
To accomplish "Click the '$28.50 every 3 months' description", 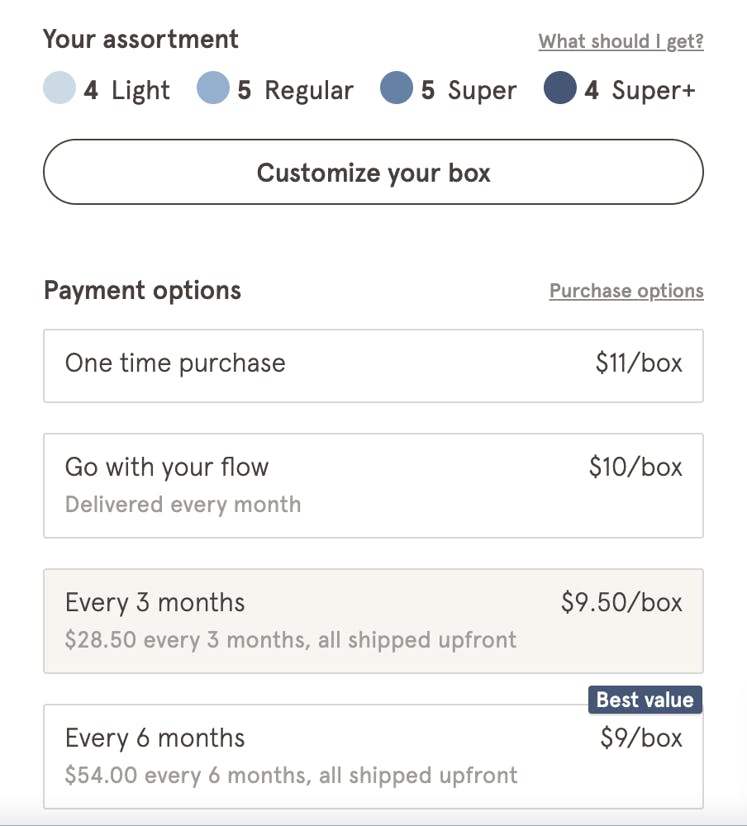I will (290, 640).
